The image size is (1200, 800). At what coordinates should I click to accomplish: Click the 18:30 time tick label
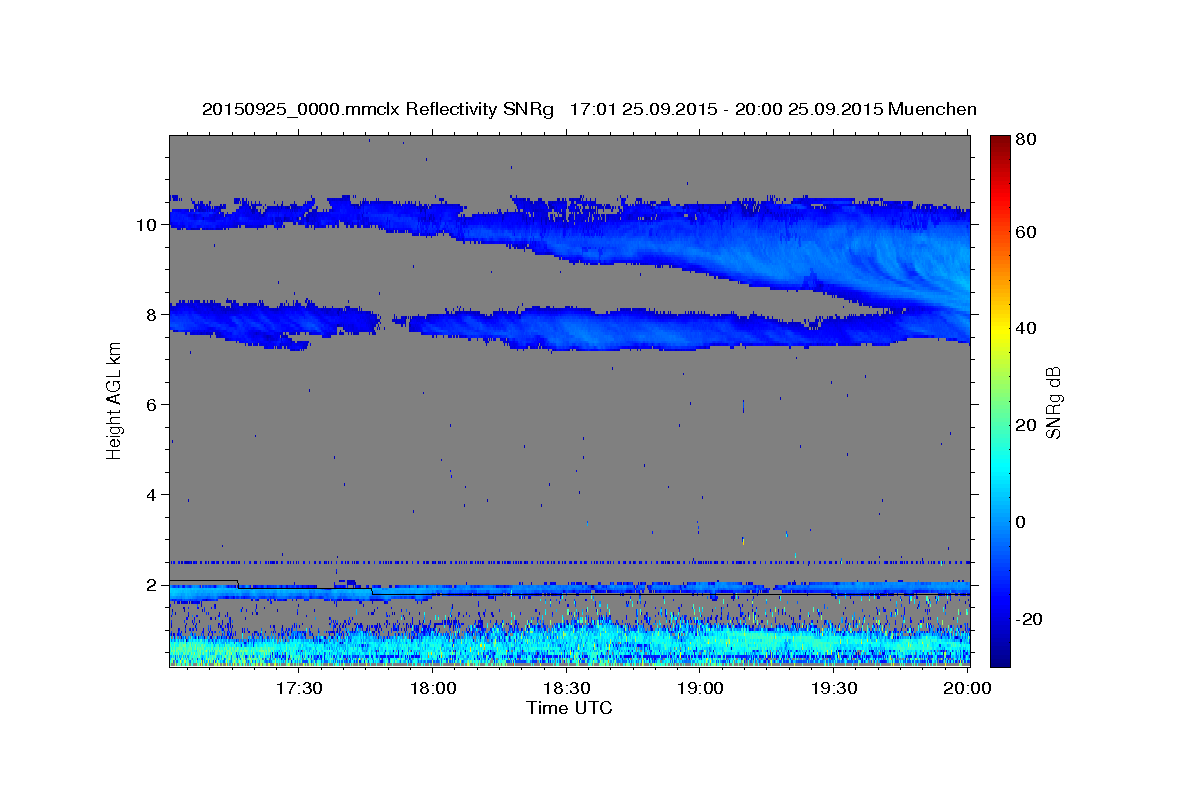click(x=567, y=689)
